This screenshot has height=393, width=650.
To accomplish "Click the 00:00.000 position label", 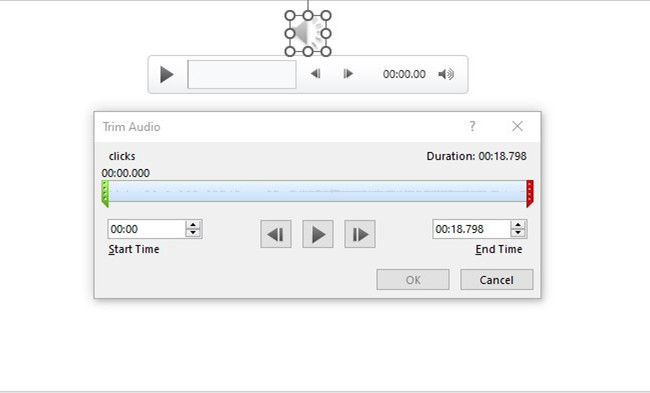I will [x=126, y=173].
